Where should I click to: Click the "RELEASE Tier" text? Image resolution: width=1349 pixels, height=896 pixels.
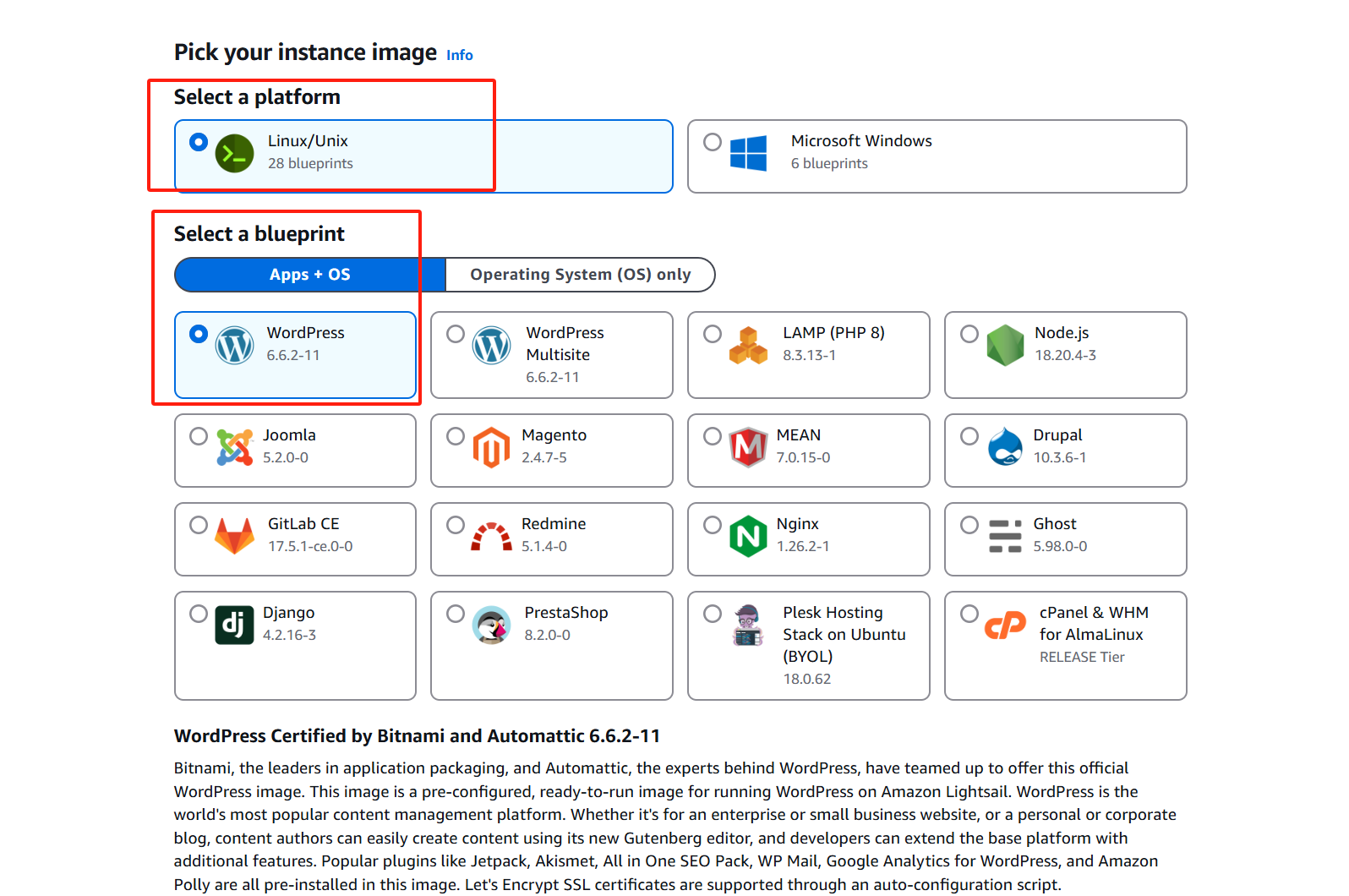[x=1082, y=657]
